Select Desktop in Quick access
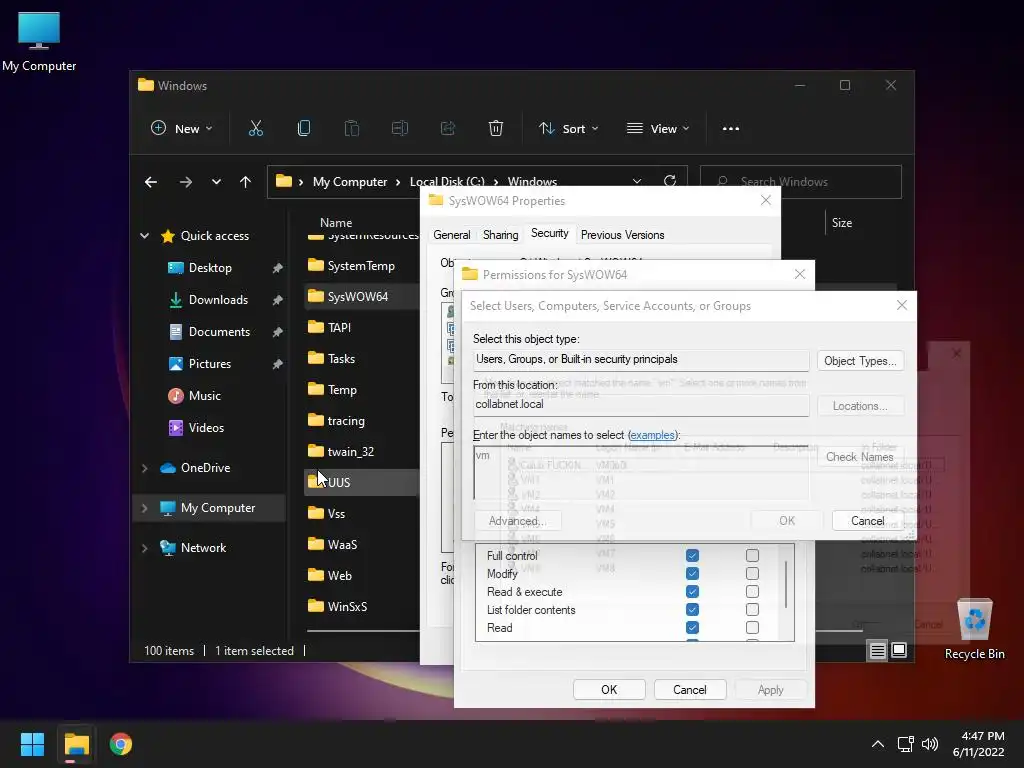This screenshot has height=768, width=1024. point(210,268)
